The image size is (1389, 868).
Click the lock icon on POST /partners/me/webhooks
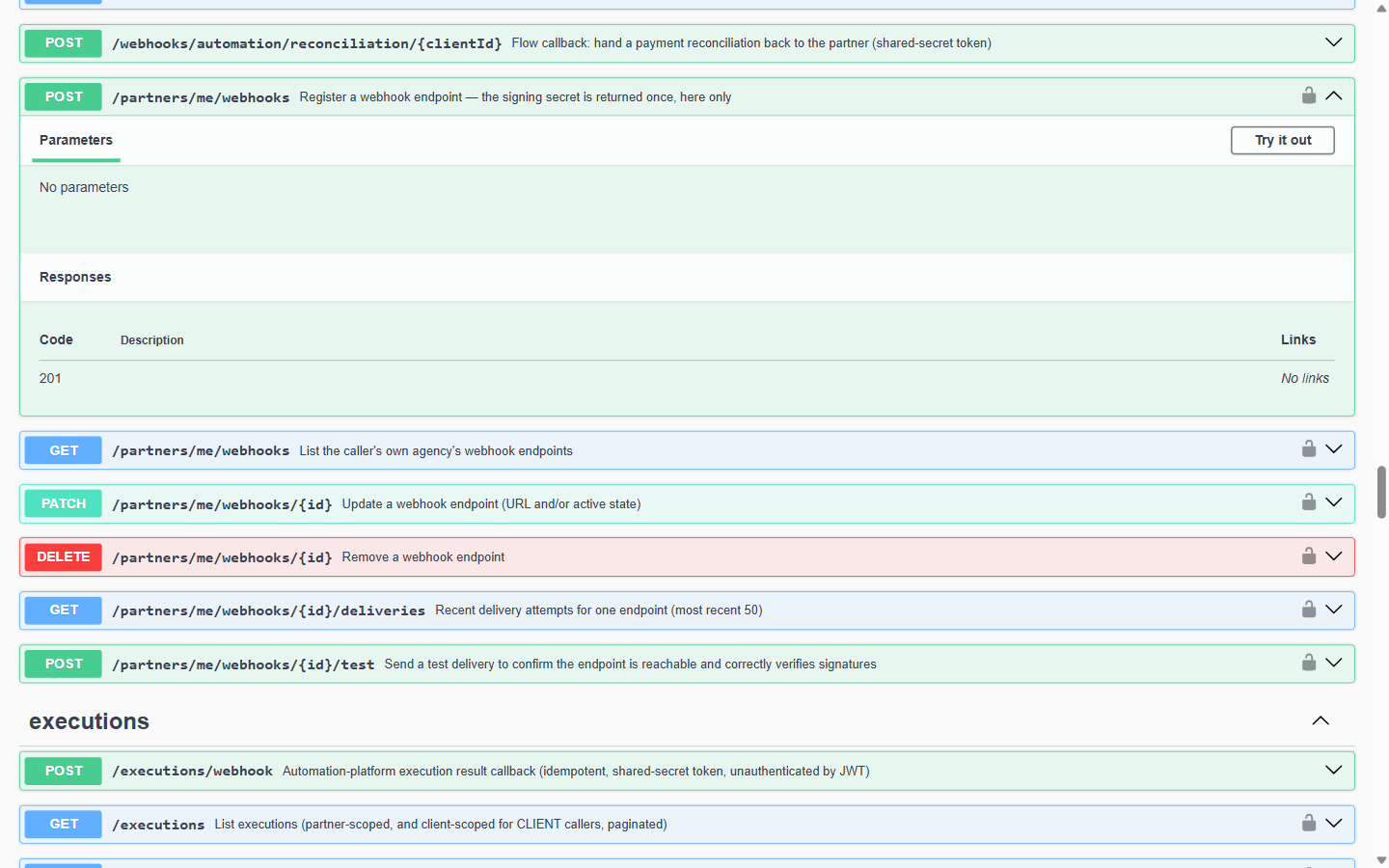pos(1309,95)
